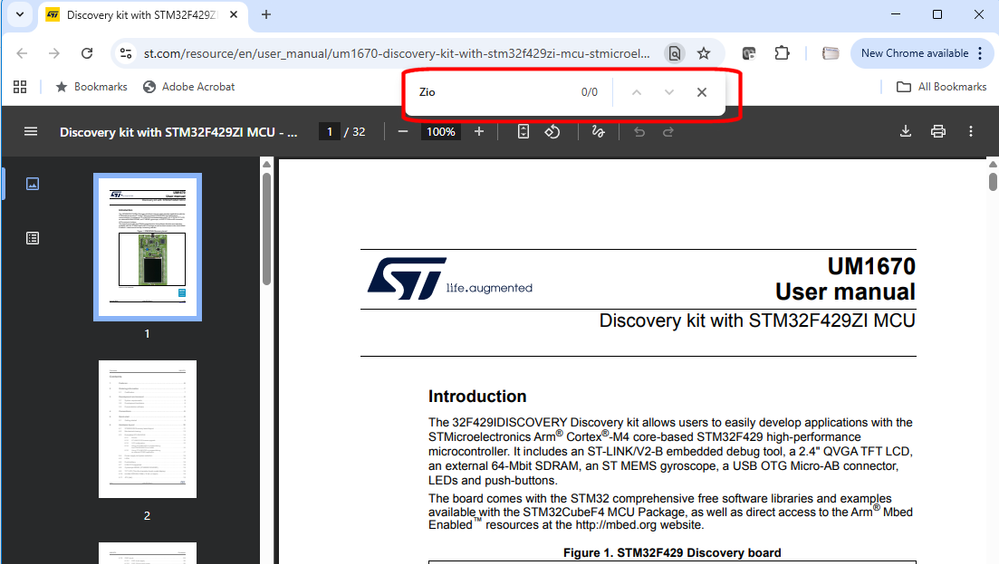Go to previous find result
This screenshot has height=564, width=999.
coord(636,92)
